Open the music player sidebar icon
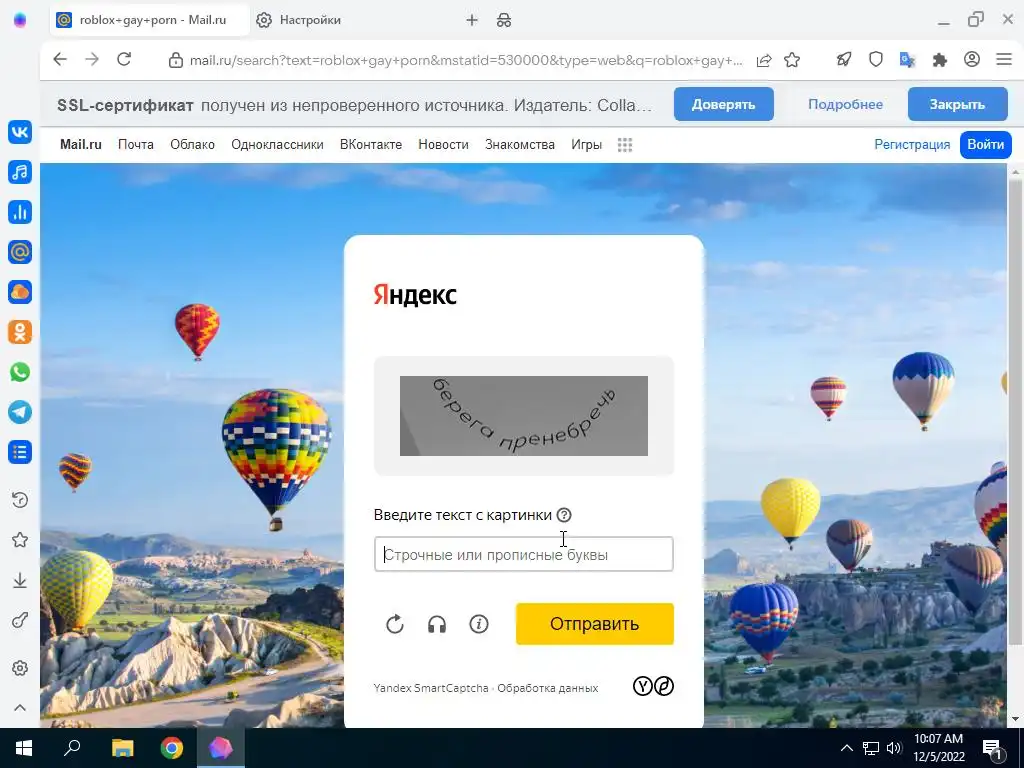The height and width of the screenshot is (768, 1024). 20,172
